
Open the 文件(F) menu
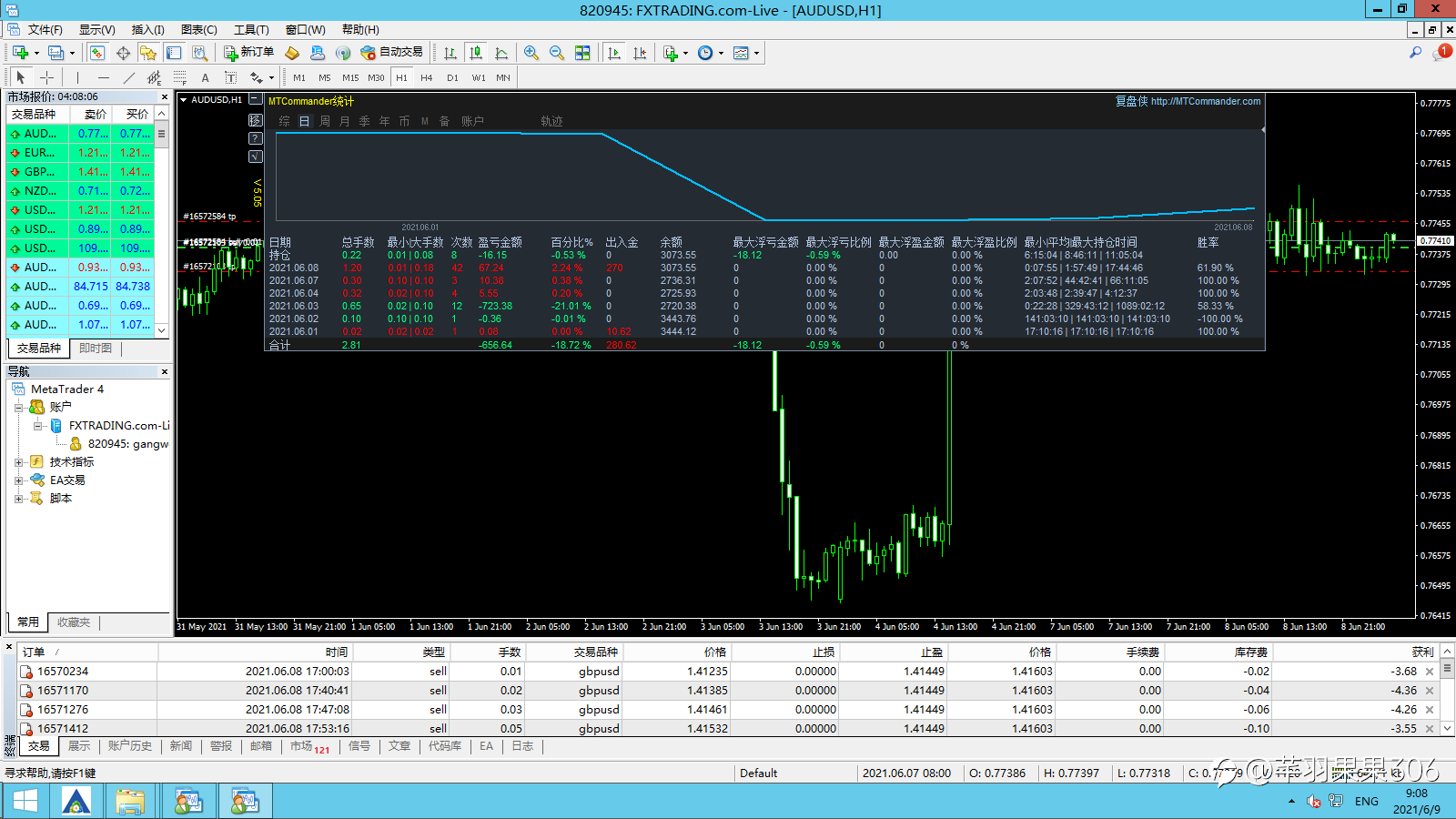click(45, 29)
